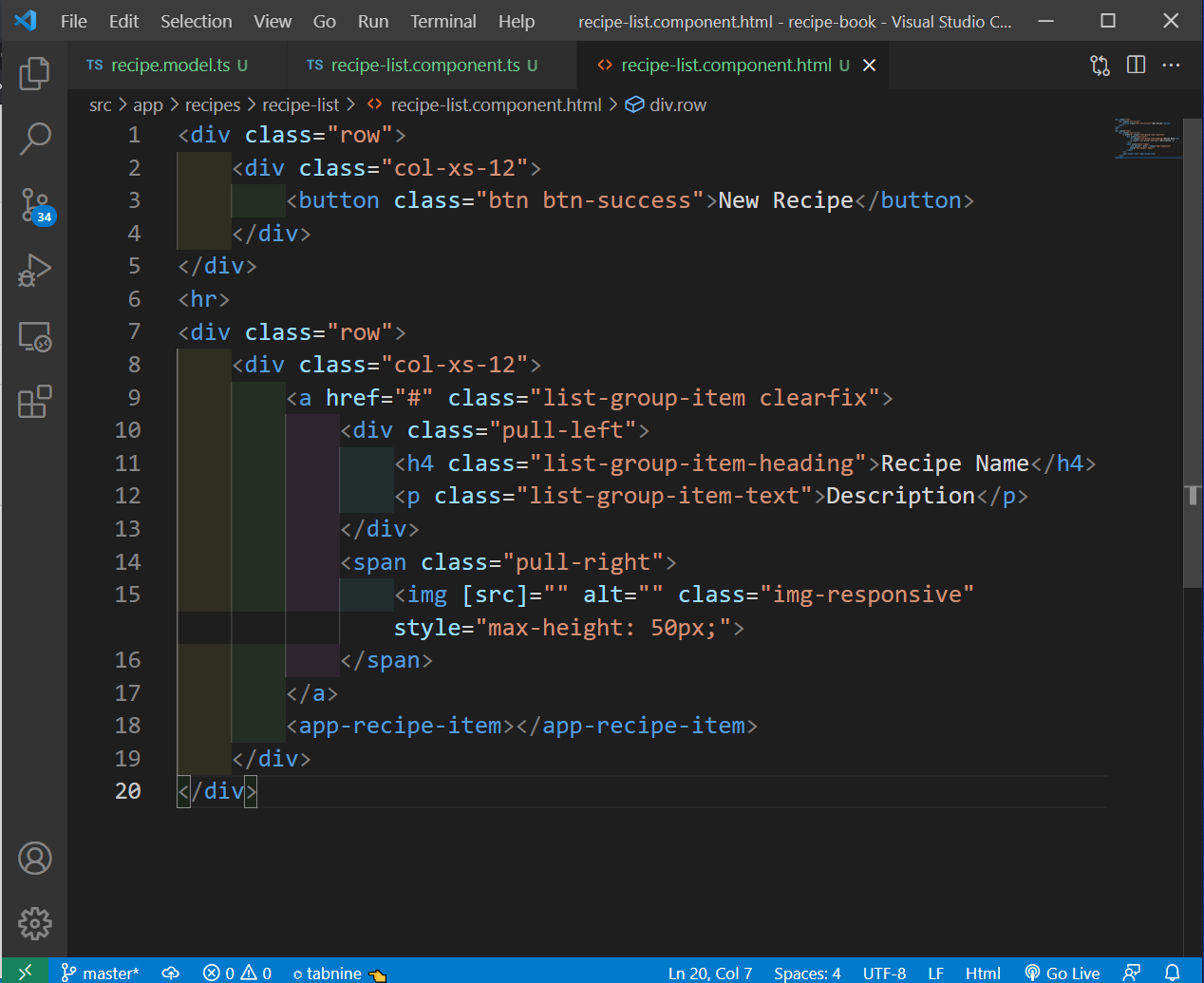1204x983 pixels.
Task: Click 'Recipe Name' text on line 11
Action: pos(955,463)
